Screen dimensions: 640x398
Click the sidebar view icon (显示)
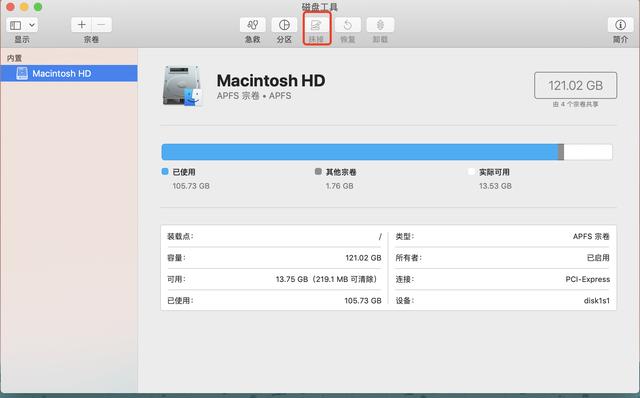[16, 25]
